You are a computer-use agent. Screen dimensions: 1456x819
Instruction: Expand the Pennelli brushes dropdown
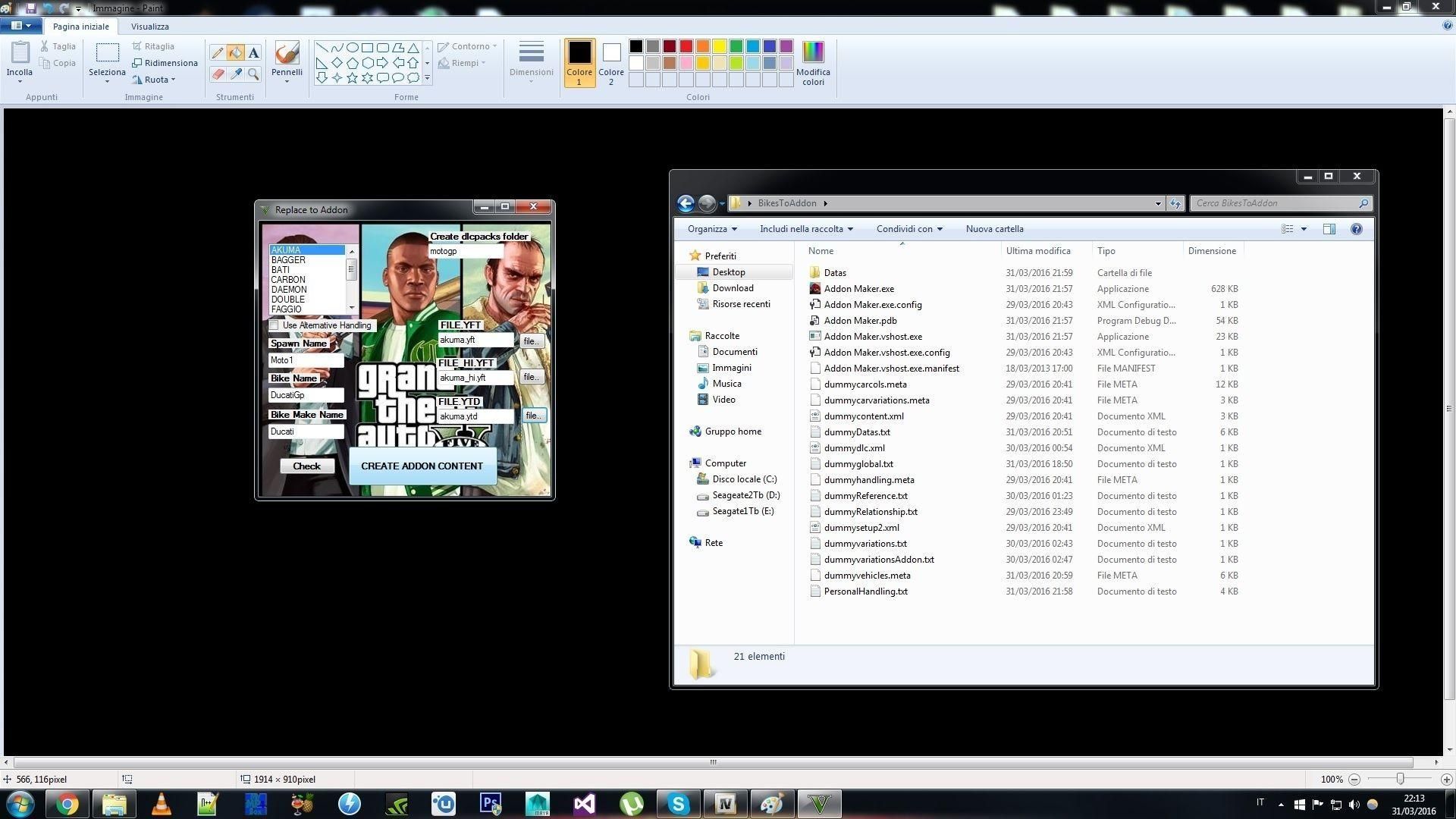click(x=287, y=80)
